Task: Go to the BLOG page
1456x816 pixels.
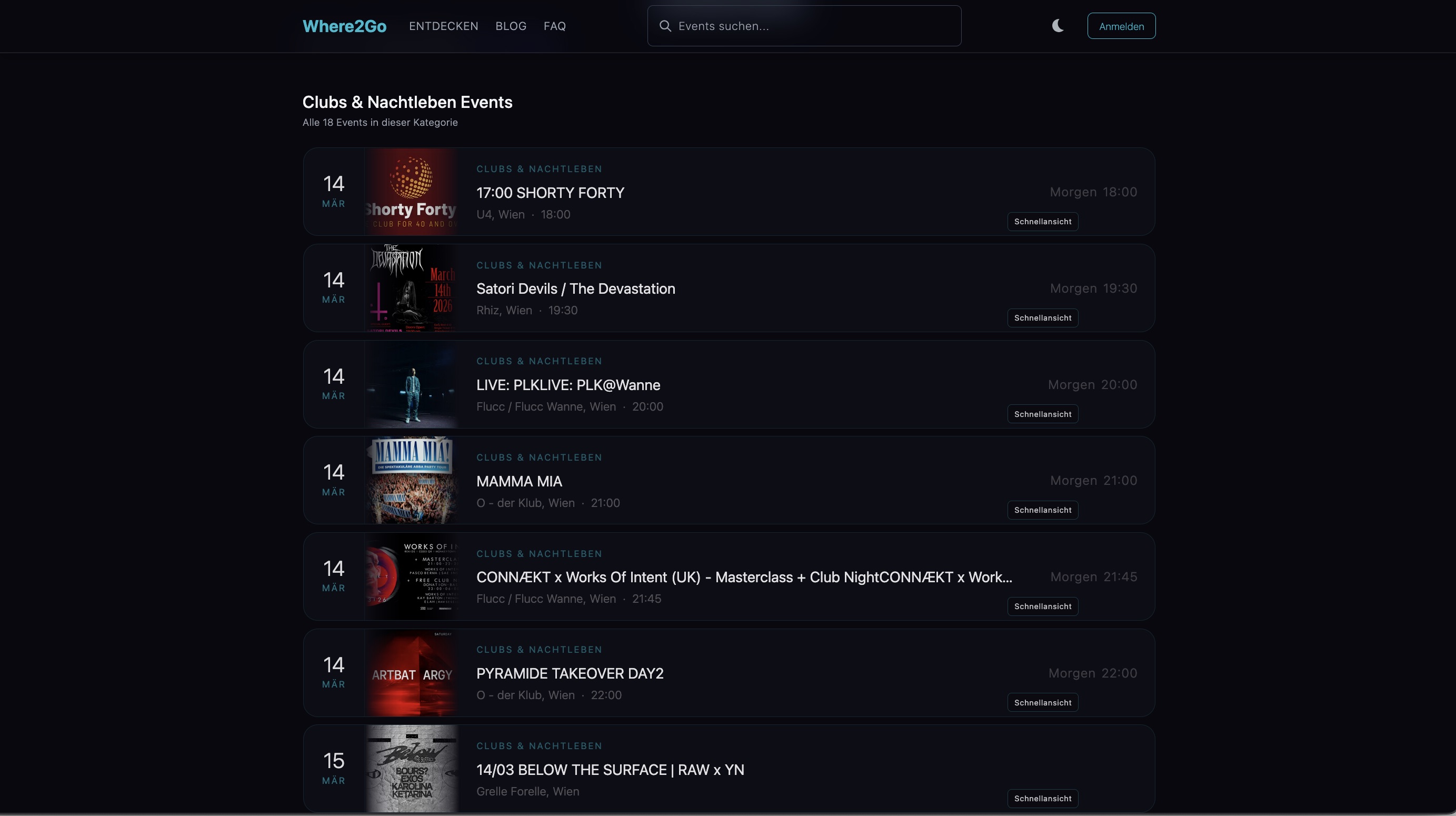Action: pyautogui.click(x=511, y=26)
